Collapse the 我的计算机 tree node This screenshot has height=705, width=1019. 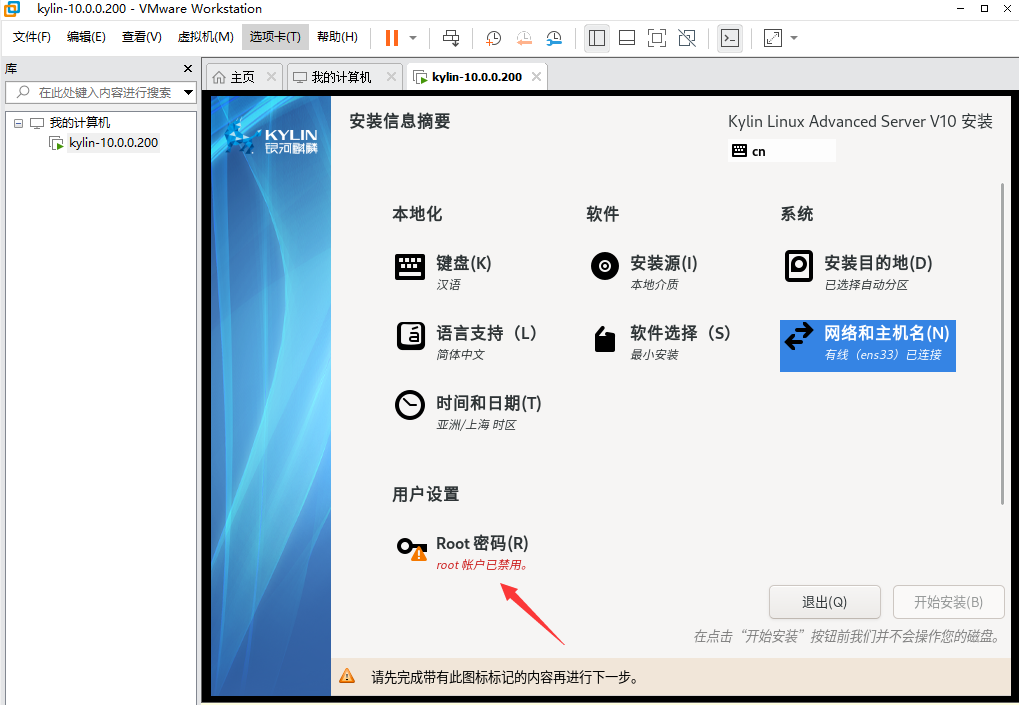(18, 123)
